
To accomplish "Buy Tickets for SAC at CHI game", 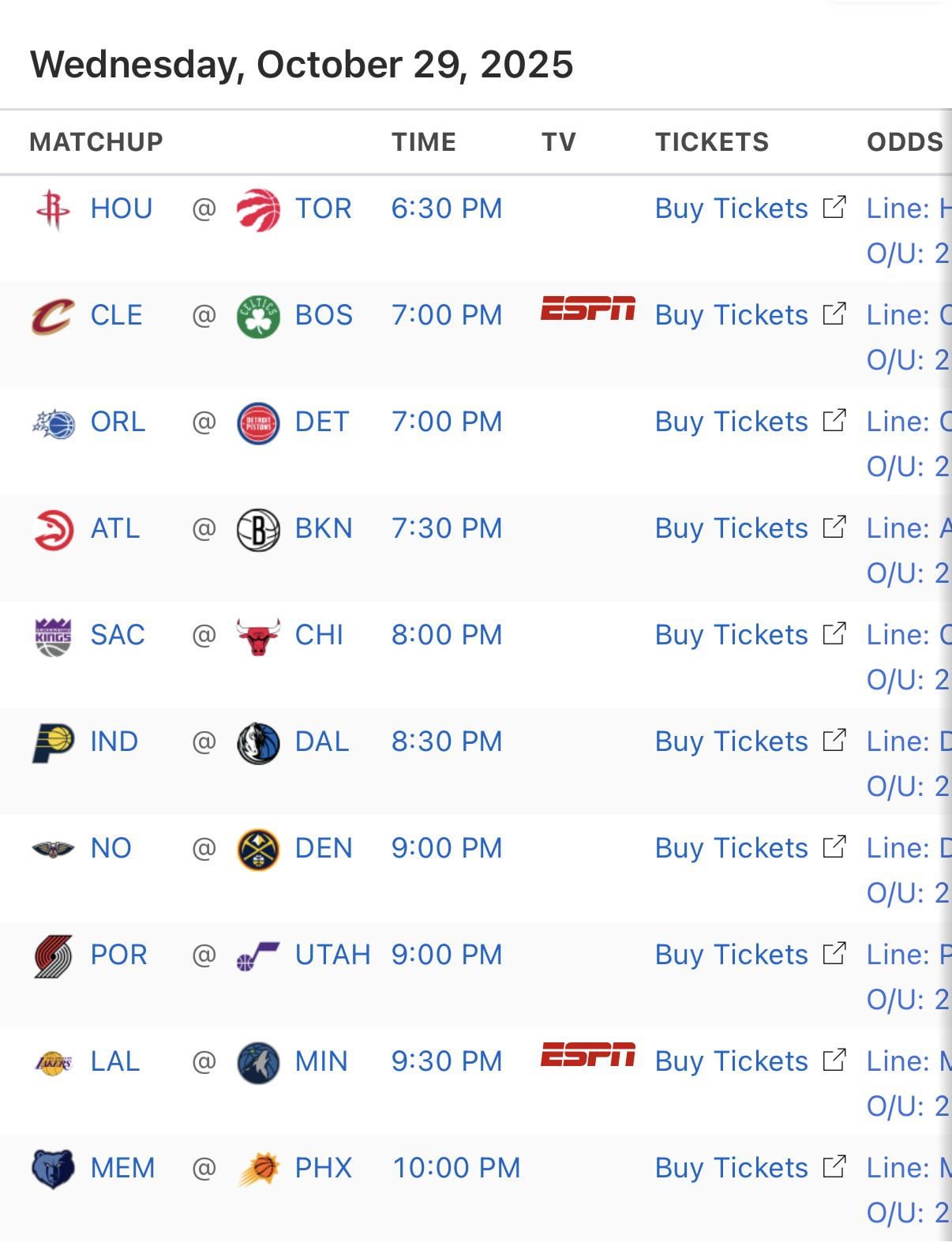I will 731,635.
